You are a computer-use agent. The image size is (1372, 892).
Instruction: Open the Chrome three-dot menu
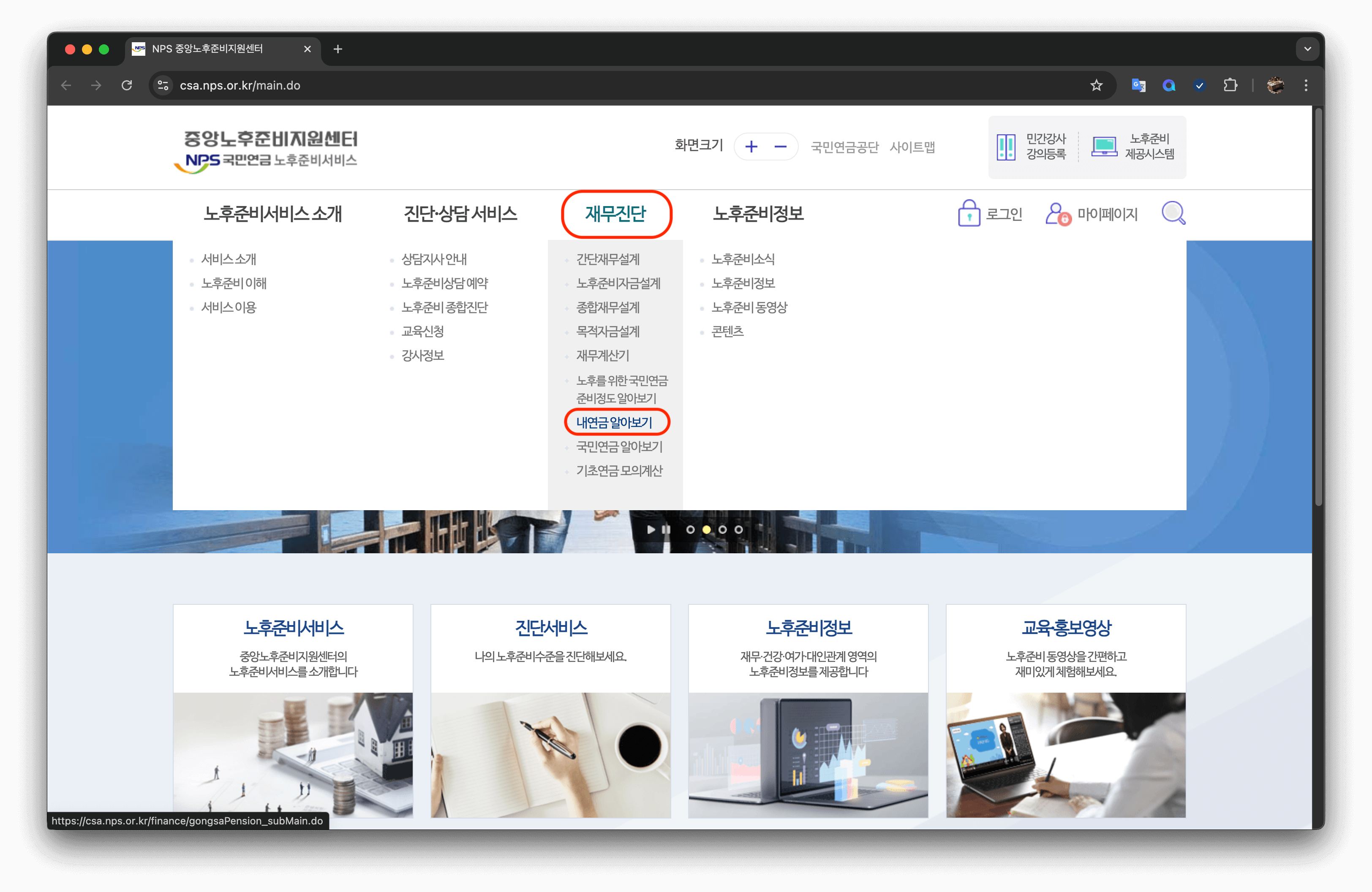[1306, 85]
